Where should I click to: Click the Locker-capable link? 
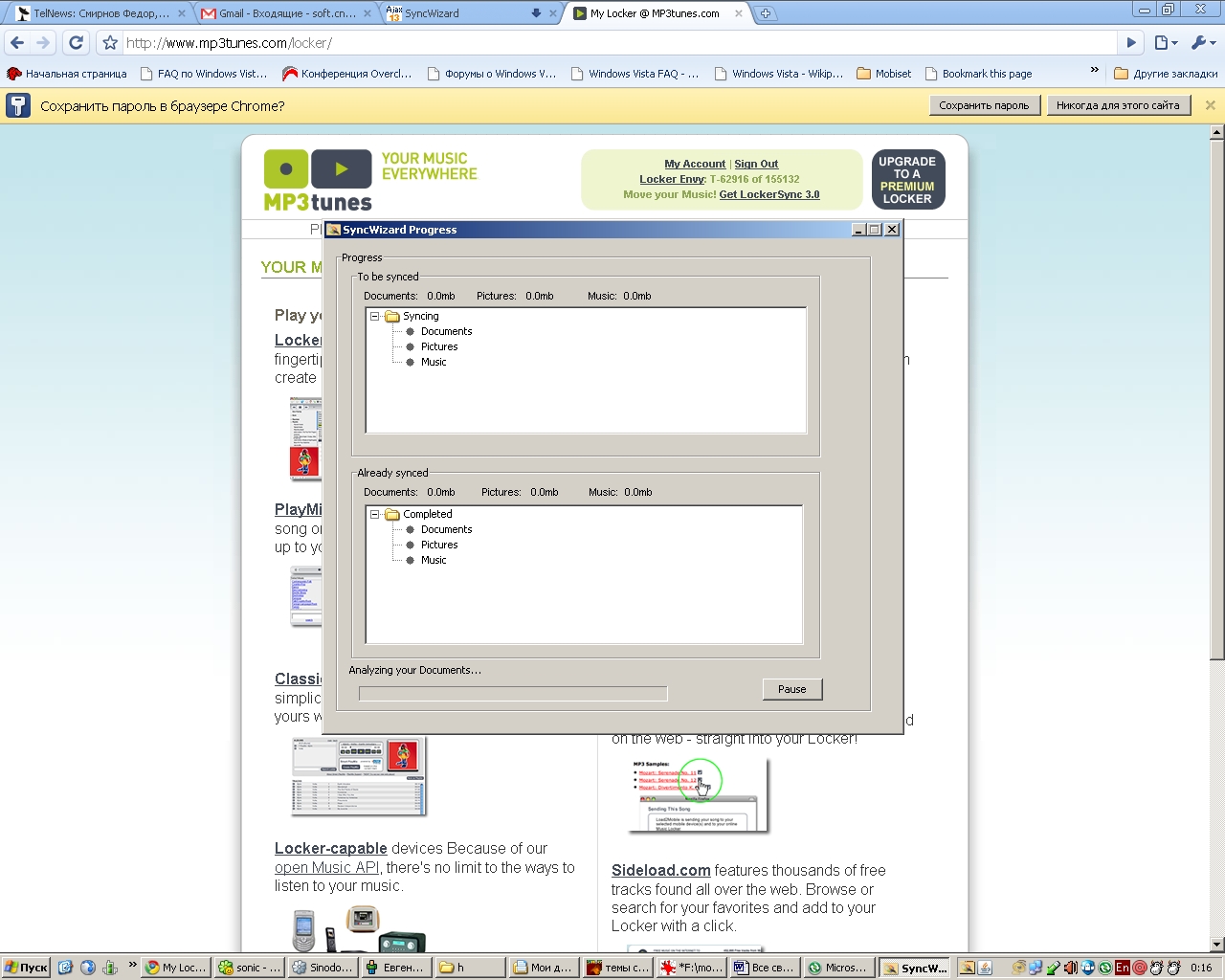331,848
